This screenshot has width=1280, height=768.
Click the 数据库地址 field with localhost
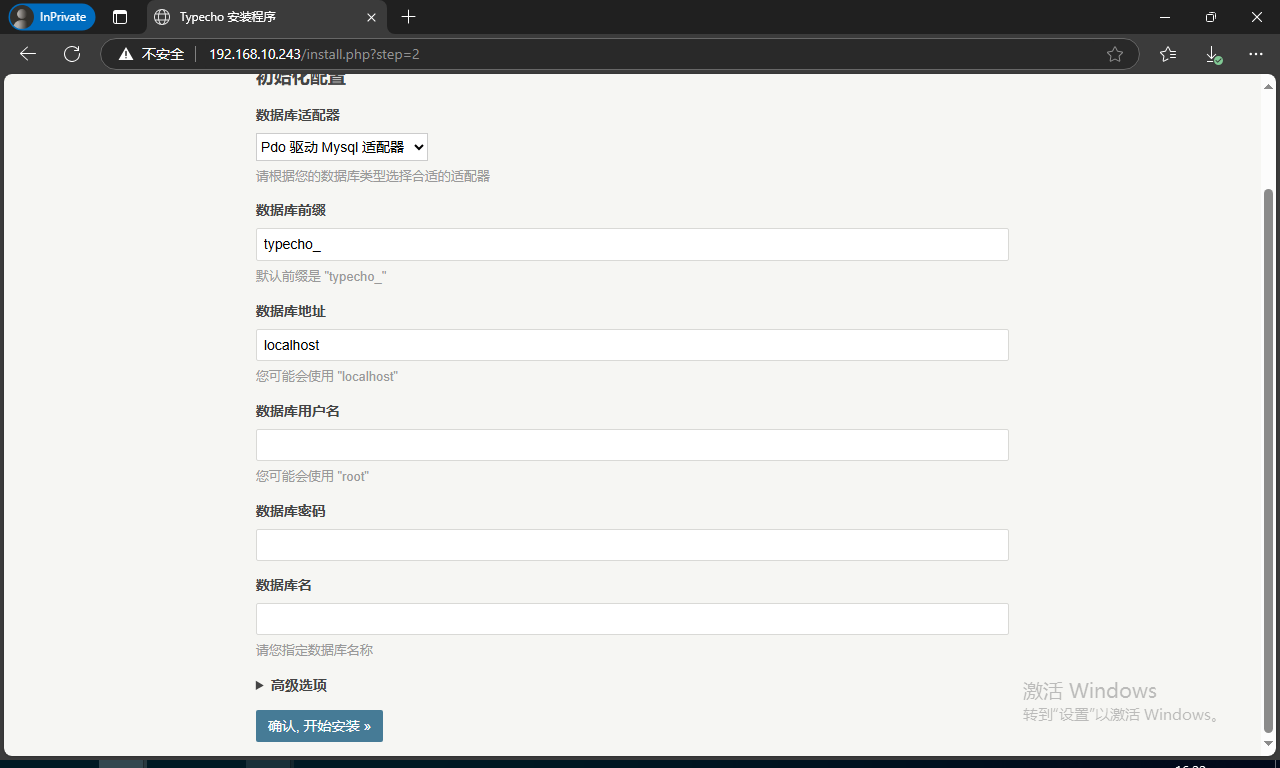pyautogui.click(x=632, y=345)
